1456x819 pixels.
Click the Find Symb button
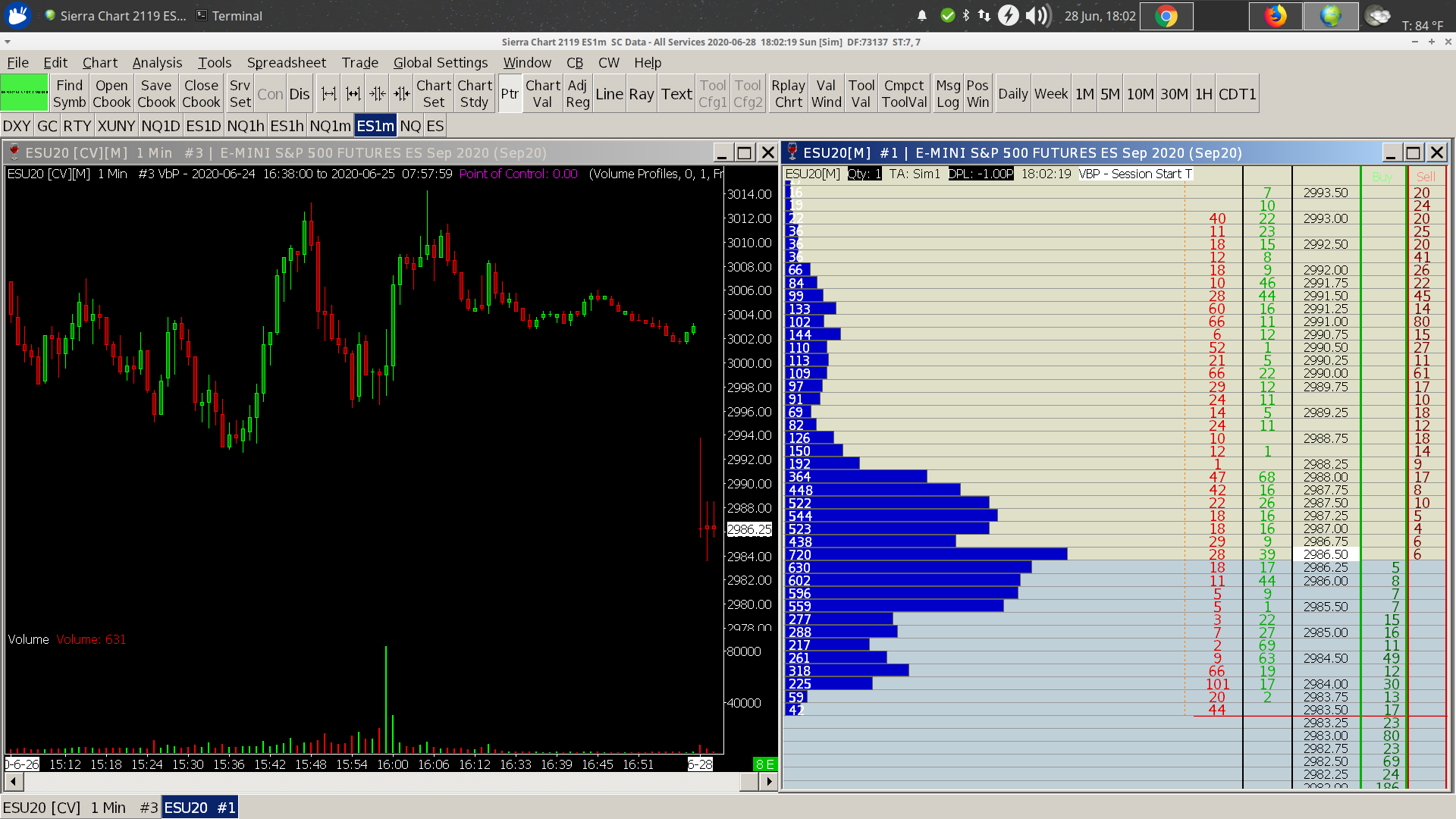coord(69,94)
